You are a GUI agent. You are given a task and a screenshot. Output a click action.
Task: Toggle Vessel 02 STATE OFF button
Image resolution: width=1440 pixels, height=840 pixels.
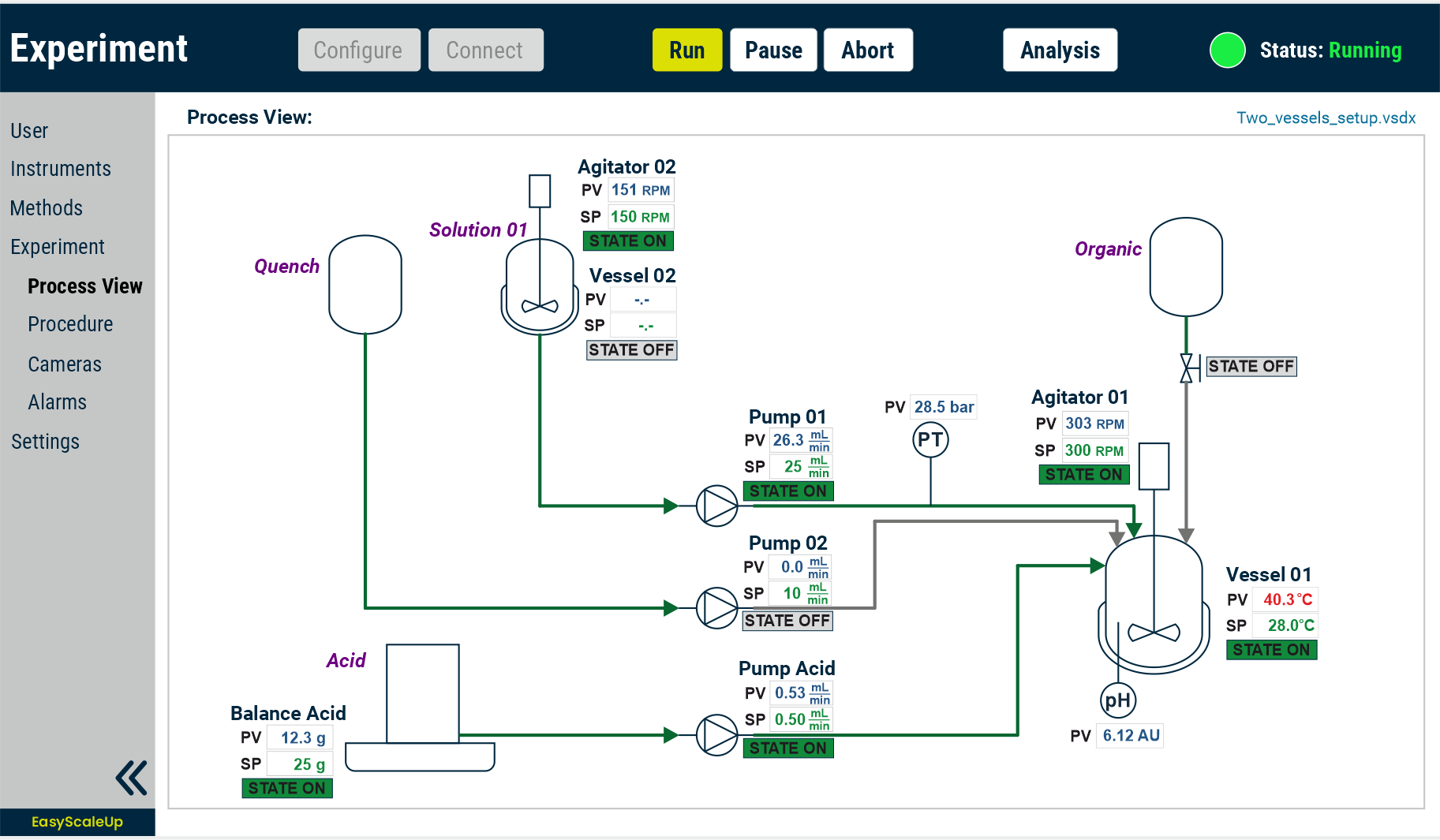631,349
